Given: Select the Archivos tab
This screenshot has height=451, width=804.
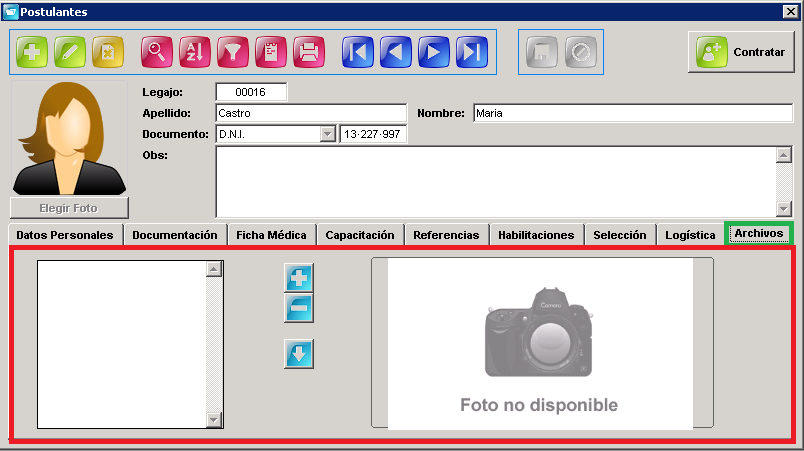Looking at the screenshot, I should point(759,233).
